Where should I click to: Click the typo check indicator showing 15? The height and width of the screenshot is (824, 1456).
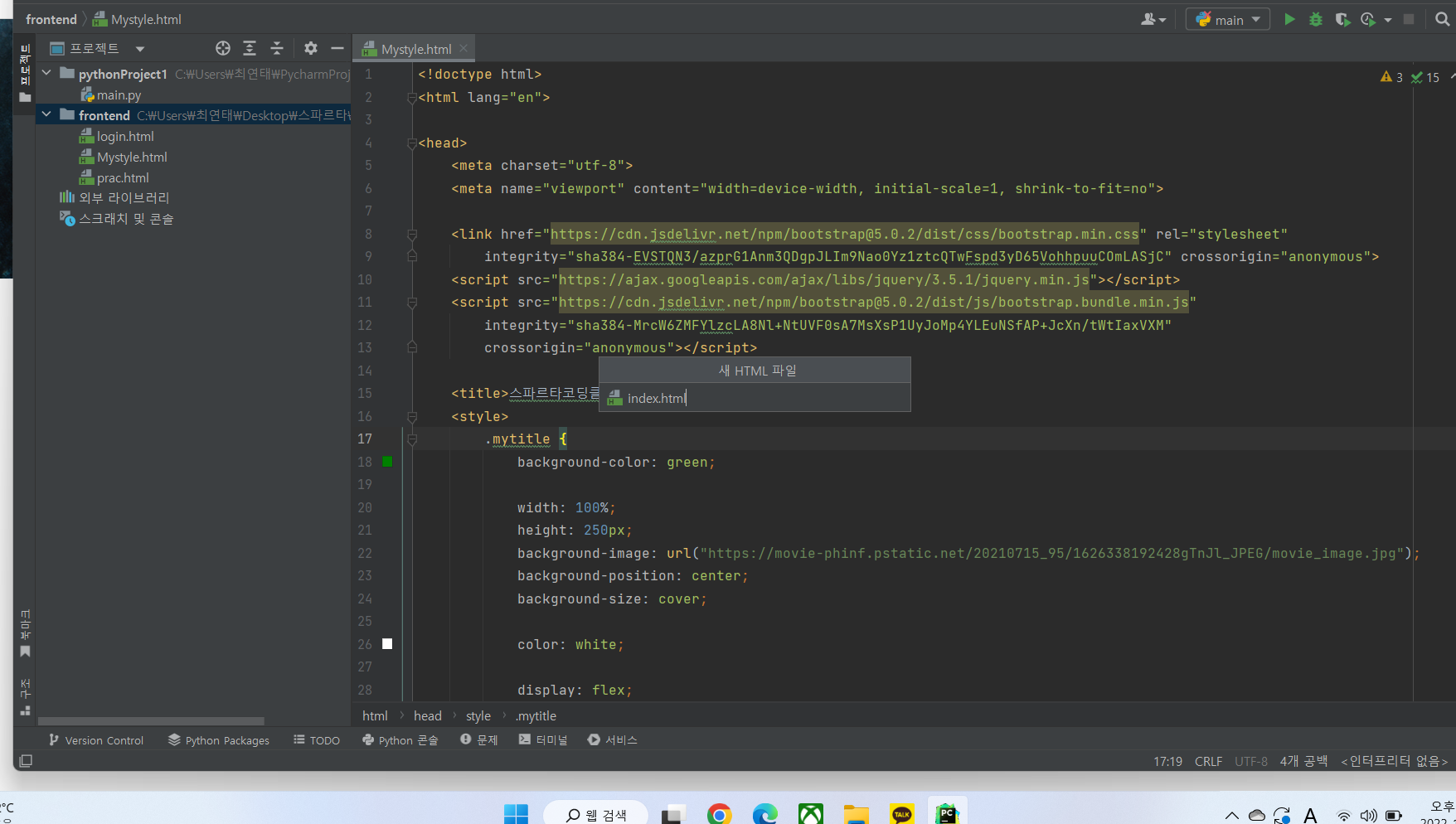coord(1425,77)
